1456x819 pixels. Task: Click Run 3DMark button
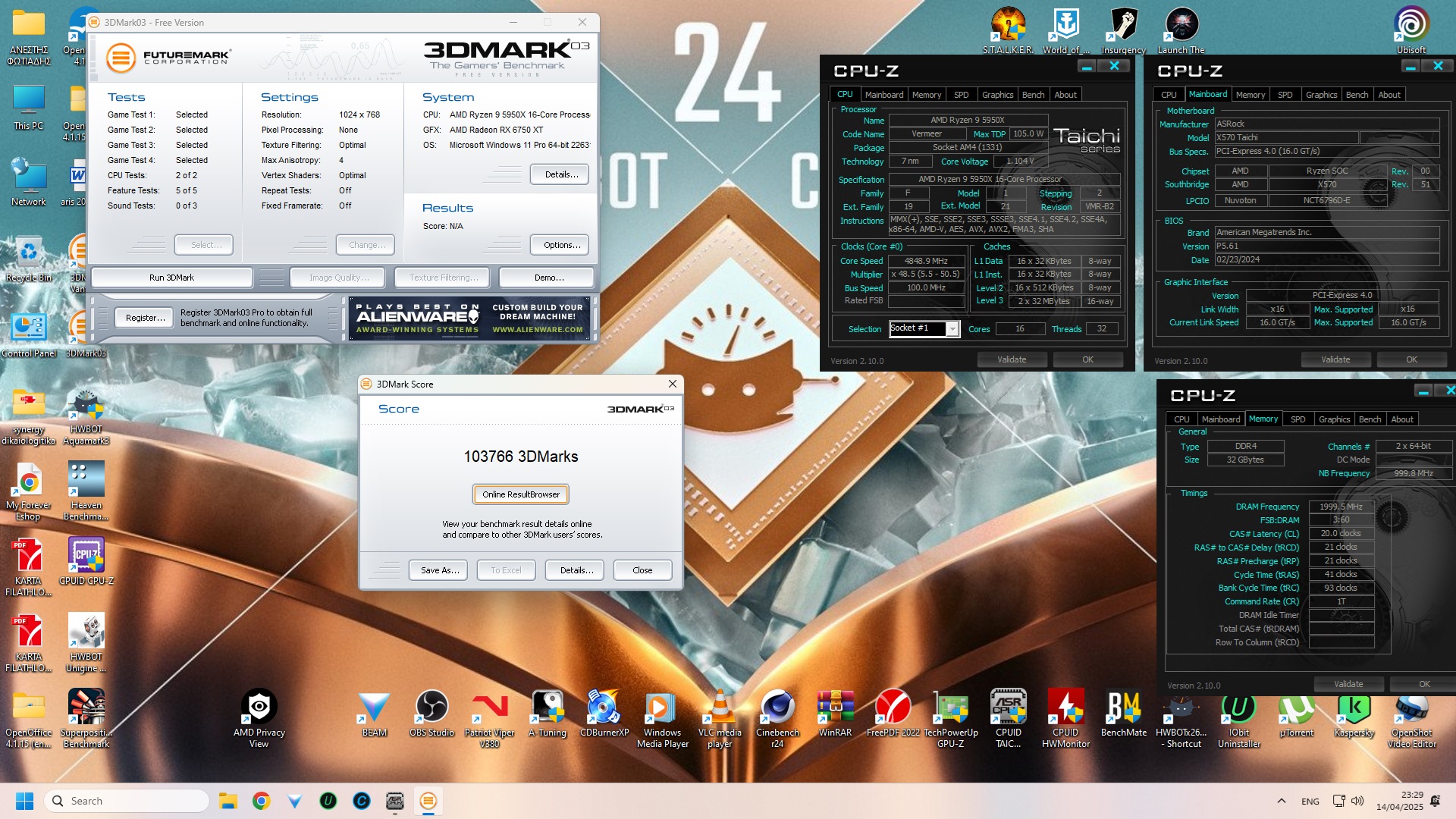171,278
